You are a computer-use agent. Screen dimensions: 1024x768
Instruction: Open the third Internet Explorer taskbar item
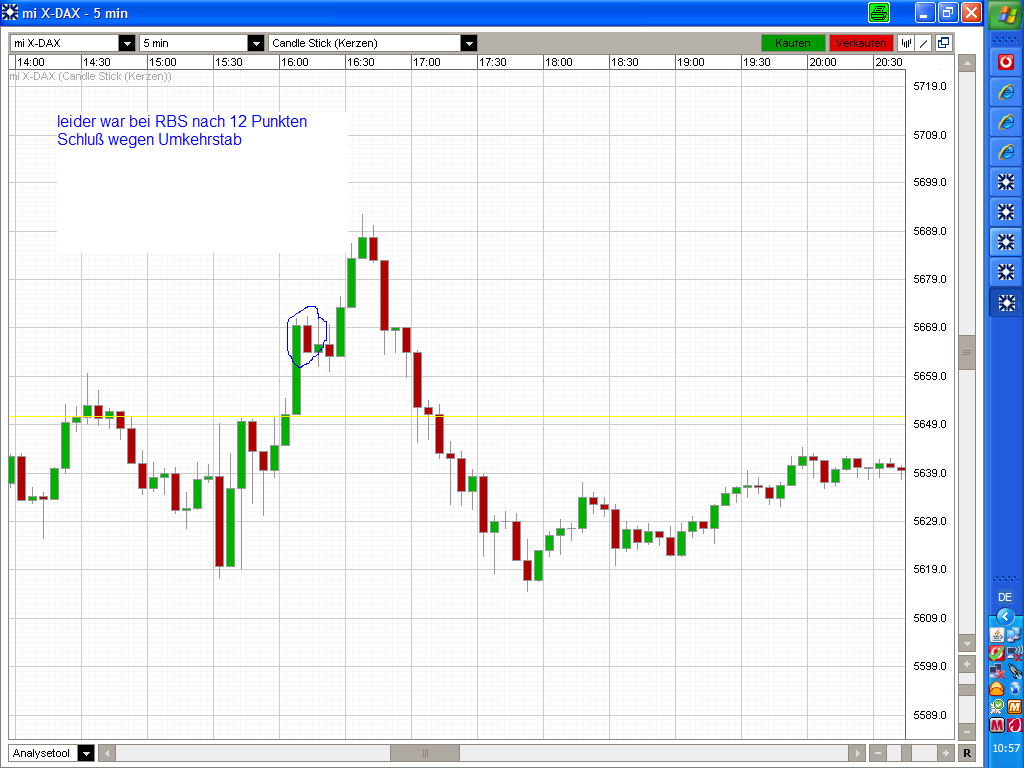(x=1006, y=152)
